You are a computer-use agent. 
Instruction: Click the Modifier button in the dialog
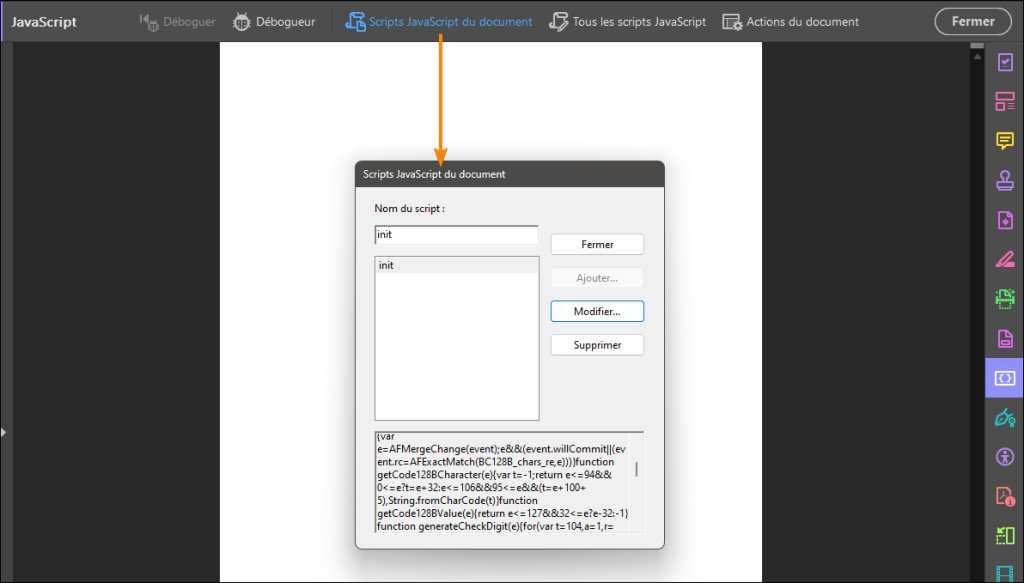(x=597, y=311)
